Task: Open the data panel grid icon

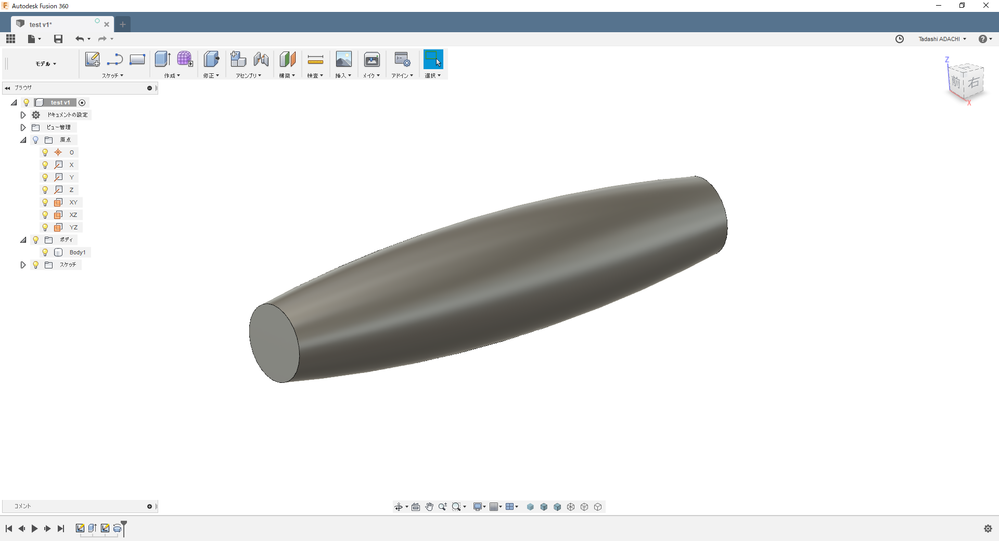Action: click(x=10, y=39)
